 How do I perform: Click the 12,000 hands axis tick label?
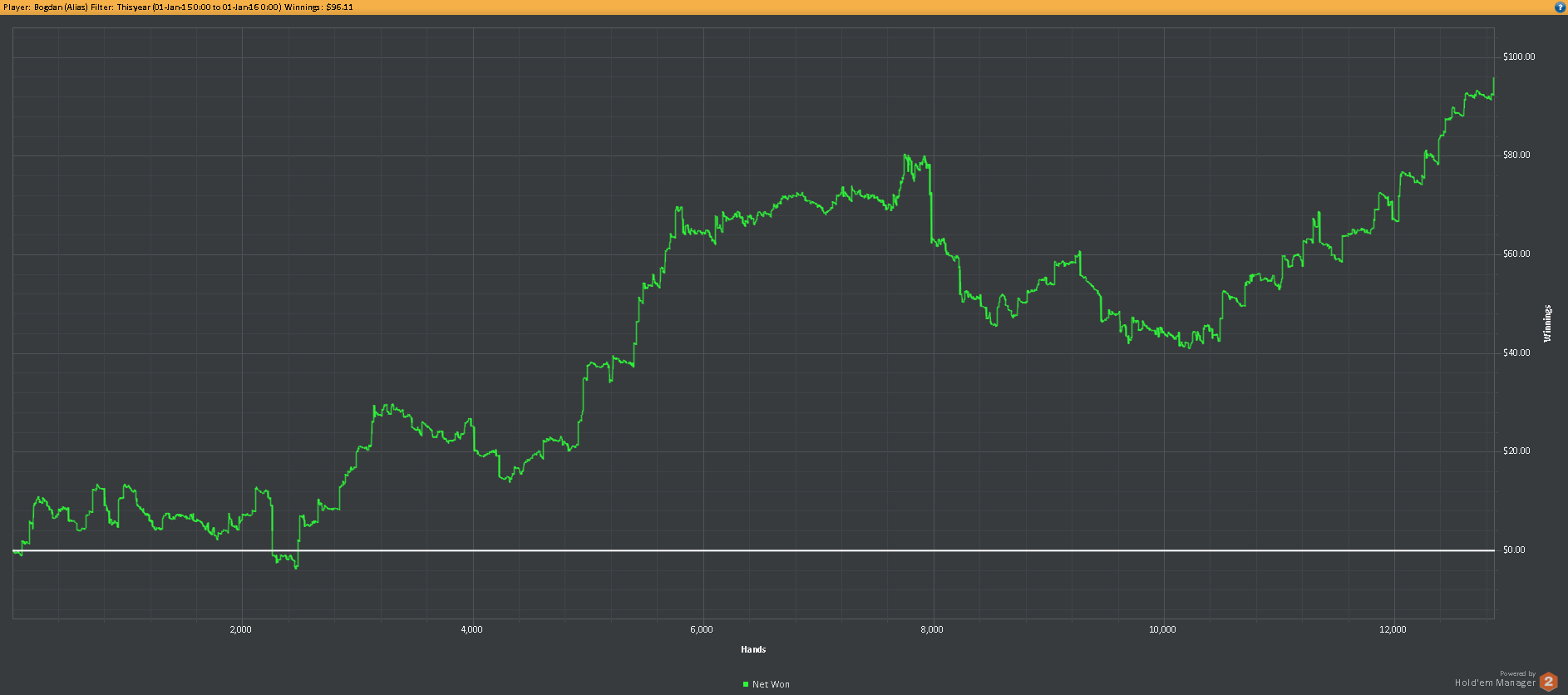click(1393, 629)
